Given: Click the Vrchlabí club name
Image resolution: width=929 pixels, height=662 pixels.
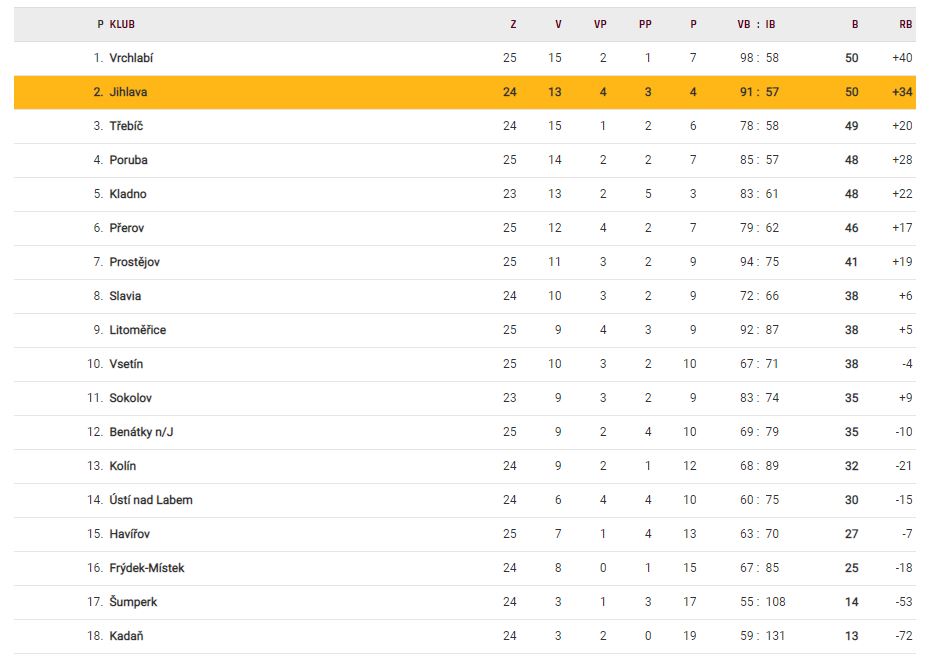Looking at the screenshot, I should pos(131,58).
